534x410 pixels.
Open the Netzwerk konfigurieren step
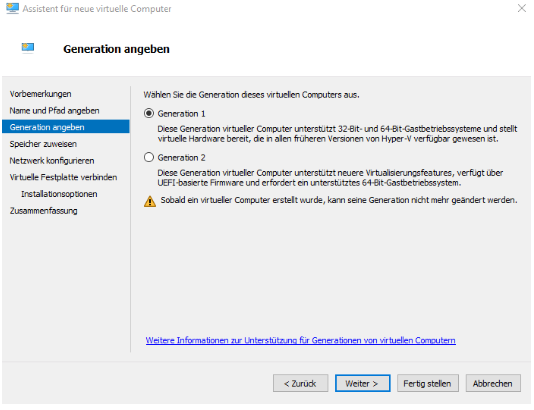(x=52, y=161)
